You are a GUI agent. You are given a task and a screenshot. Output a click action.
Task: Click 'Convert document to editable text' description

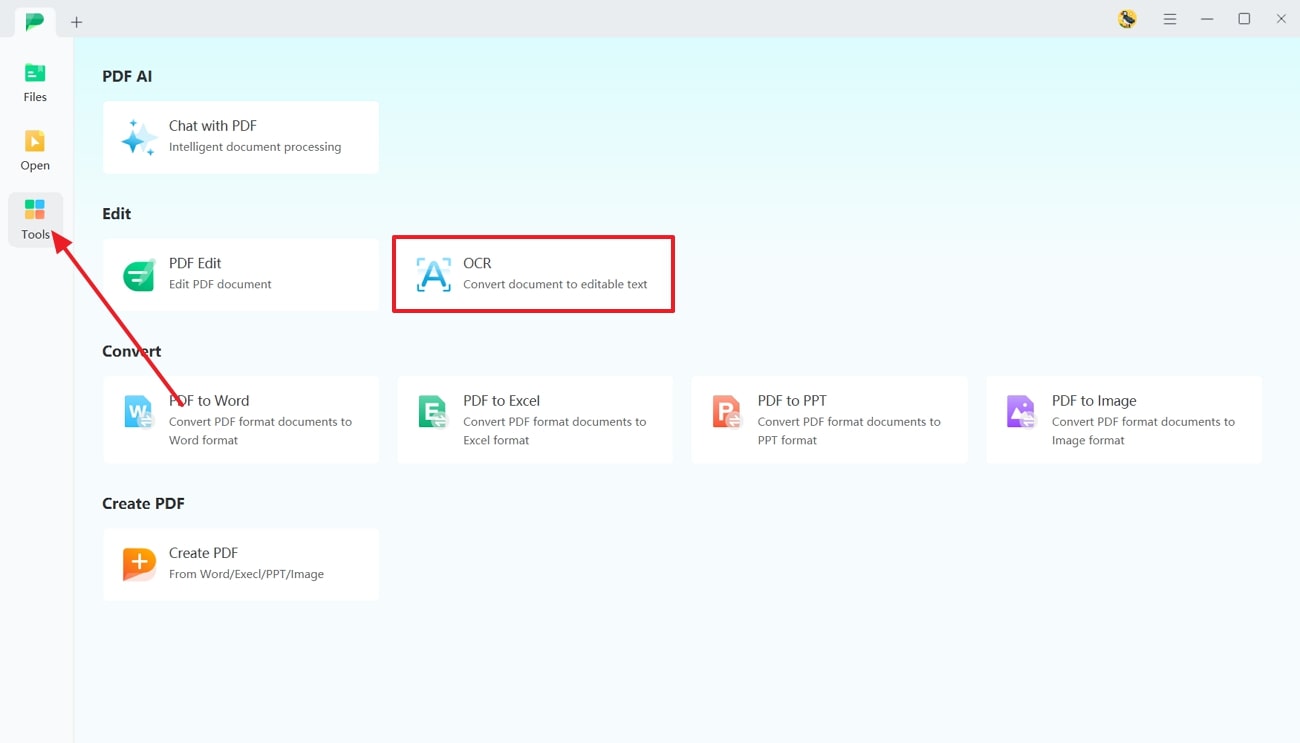coord(555,285)
